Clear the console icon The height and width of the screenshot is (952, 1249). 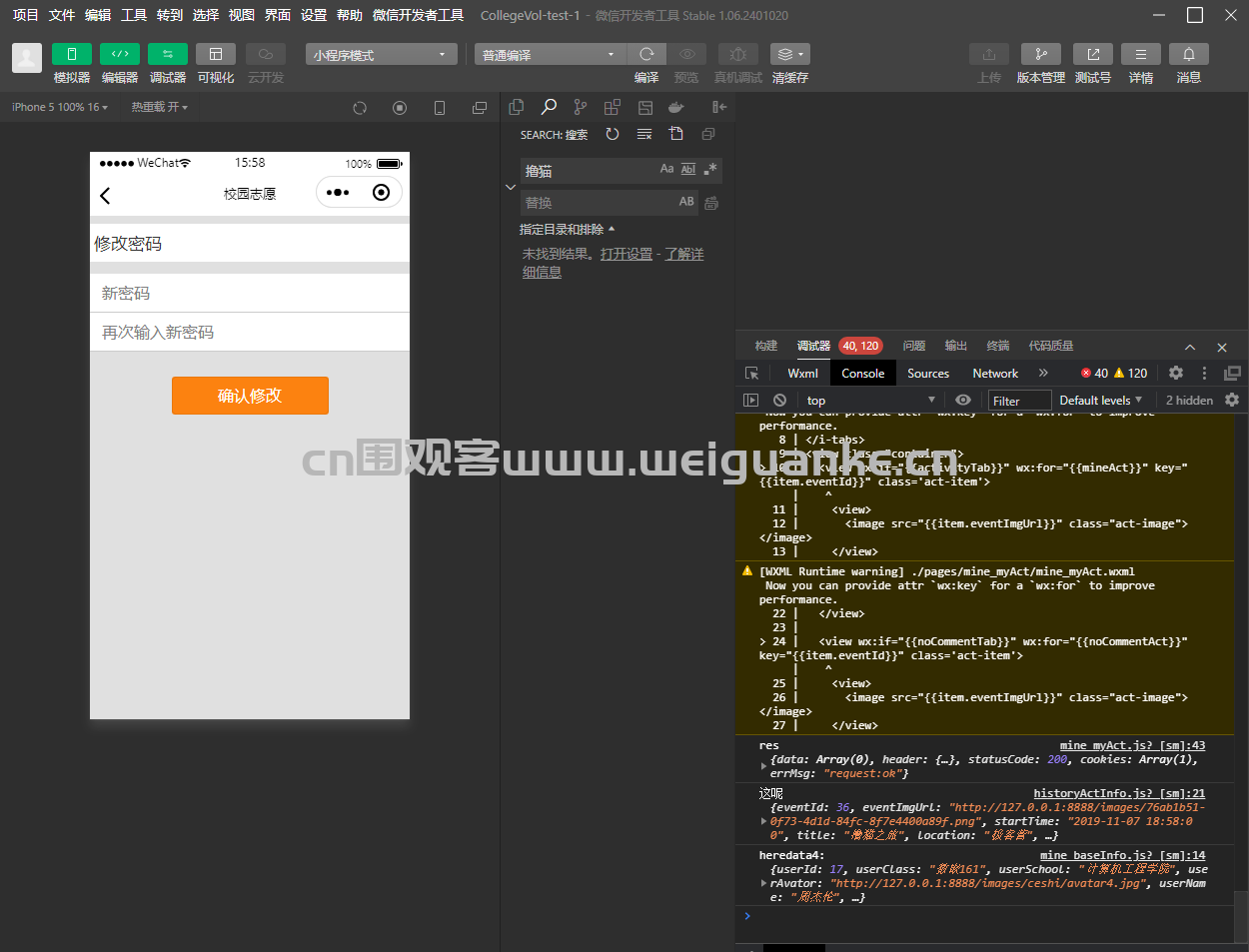(x=779, y=400)
